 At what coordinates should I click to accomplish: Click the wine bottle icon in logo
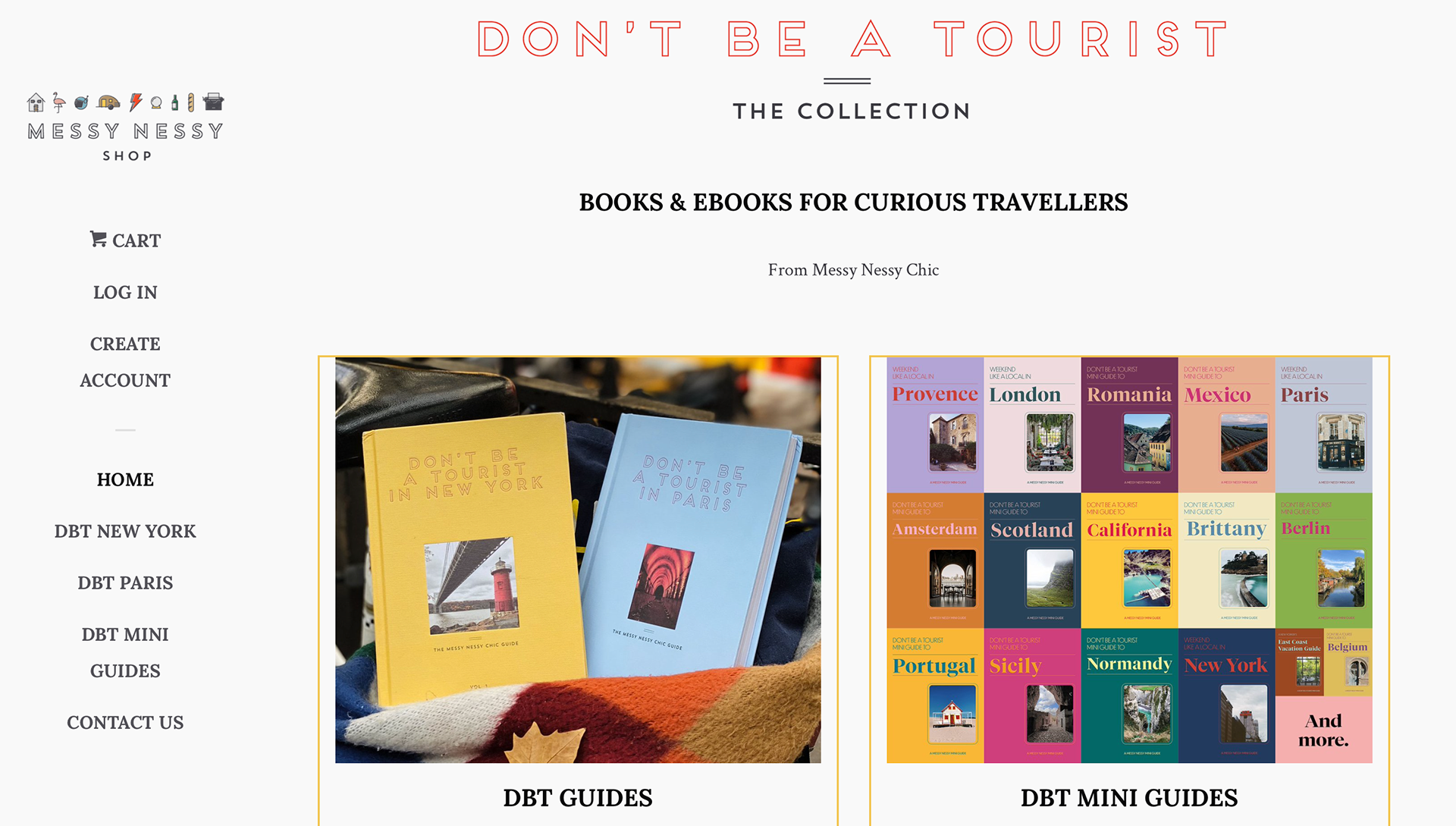tap(175, 102)
